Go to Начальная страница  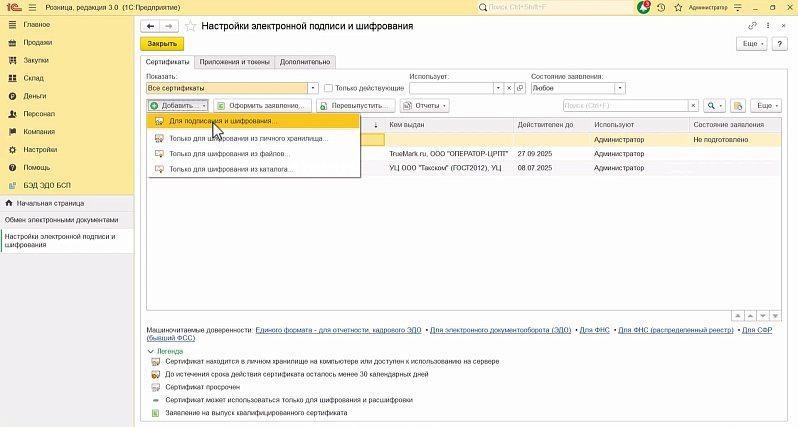(x=50, y=203)
